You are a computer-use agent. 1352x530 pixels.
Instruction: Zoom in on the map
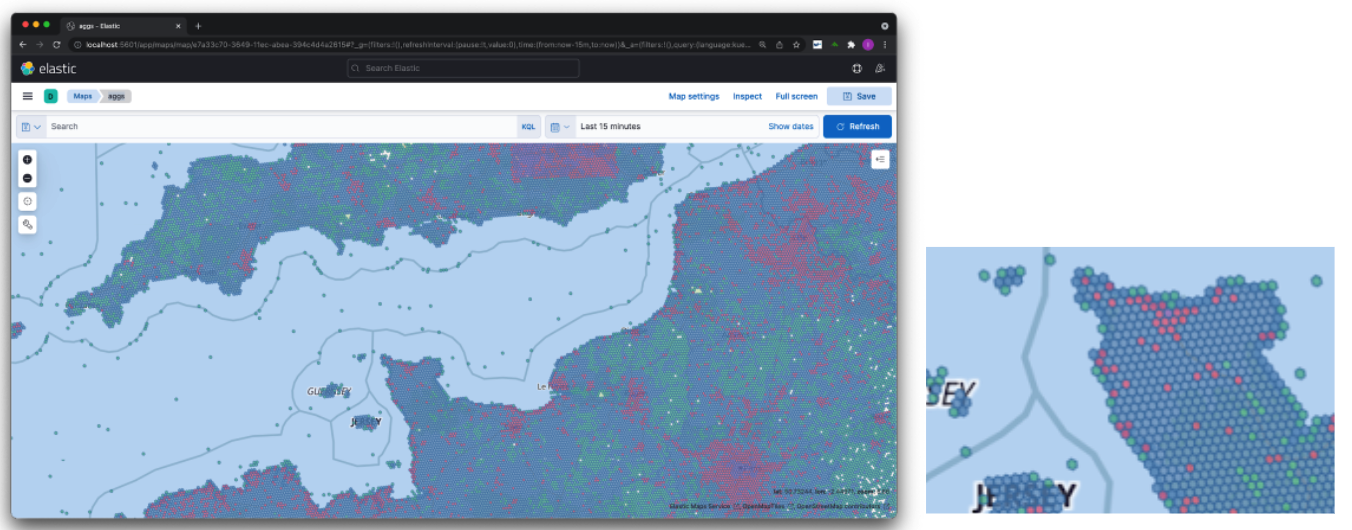click(x=27, y=159)
